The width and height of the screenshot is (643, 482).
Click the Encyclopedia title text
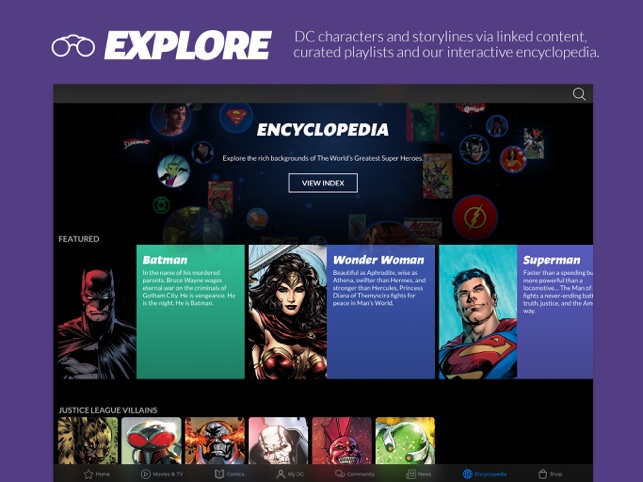(x=323, y=130)
